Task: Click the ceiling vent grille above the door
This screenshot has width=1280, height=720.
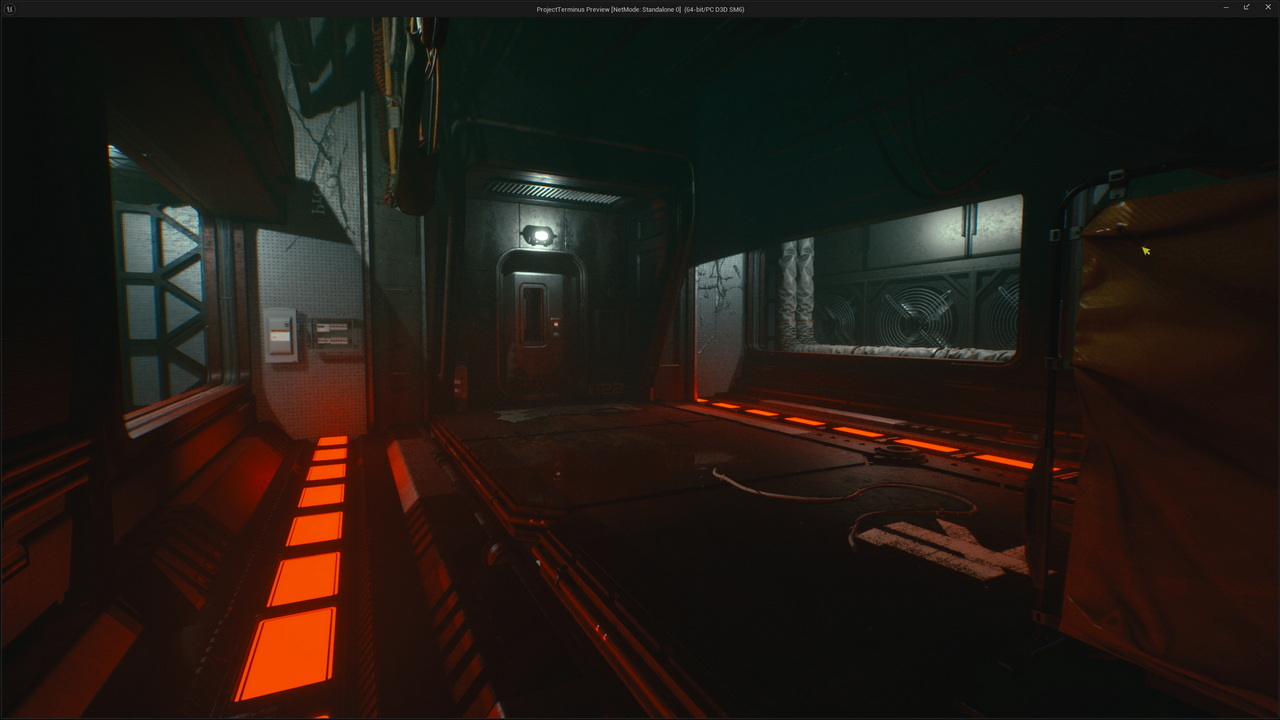Action: click(552, 191)
